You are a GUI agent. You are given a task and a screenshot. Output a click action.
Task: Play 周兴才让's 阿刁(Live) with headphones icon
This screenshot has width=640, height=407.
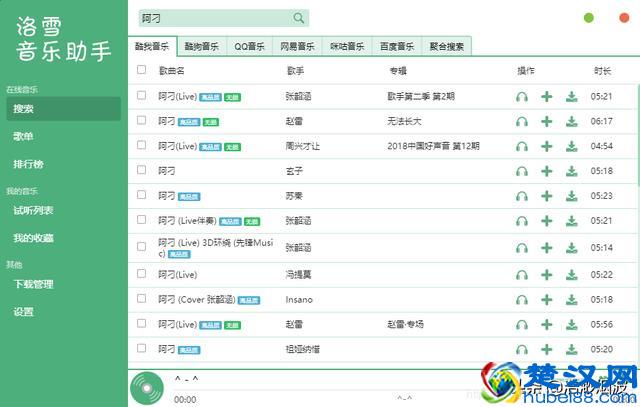522,147
